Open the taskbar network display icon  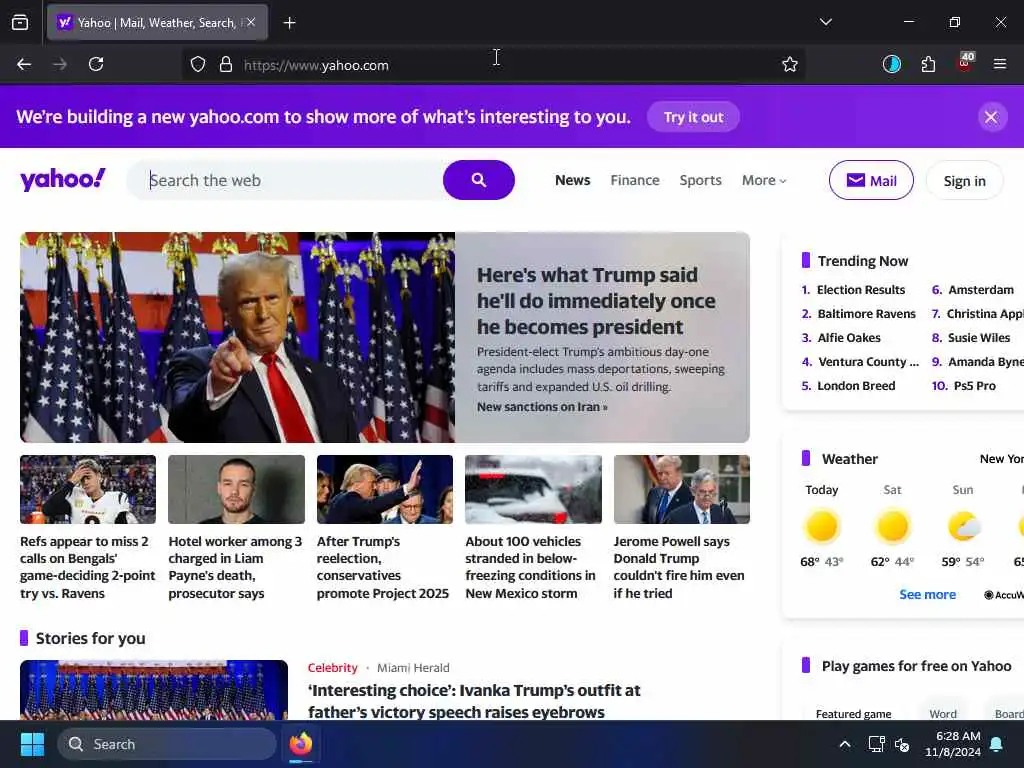[x=876, y=744]
